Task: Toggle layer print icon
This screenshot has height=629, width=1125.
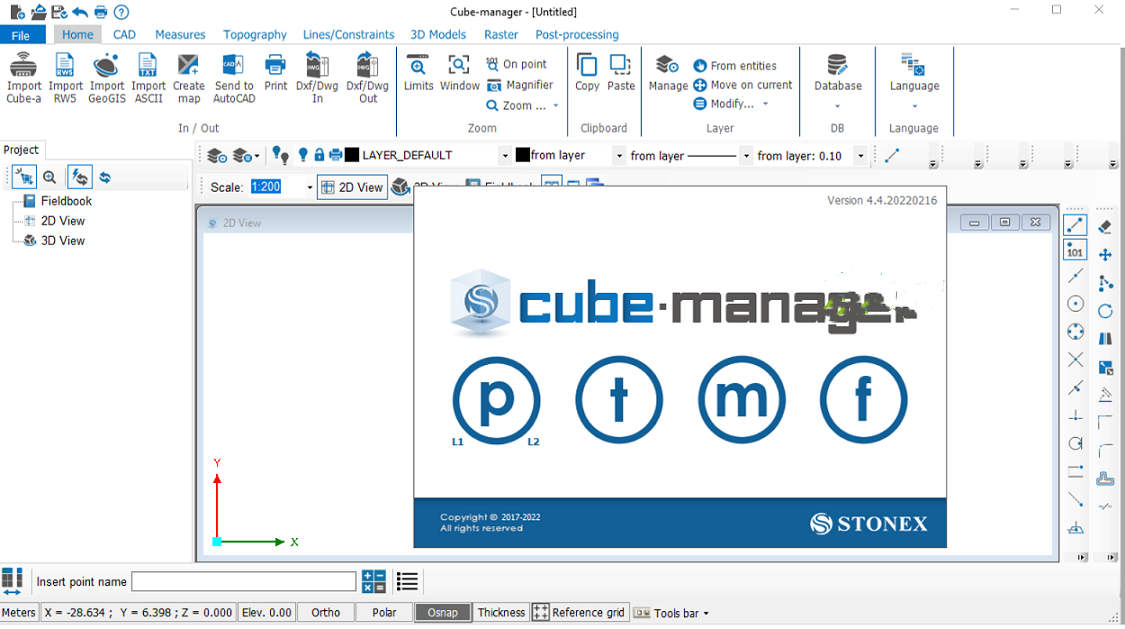Action: coord(335,155)
